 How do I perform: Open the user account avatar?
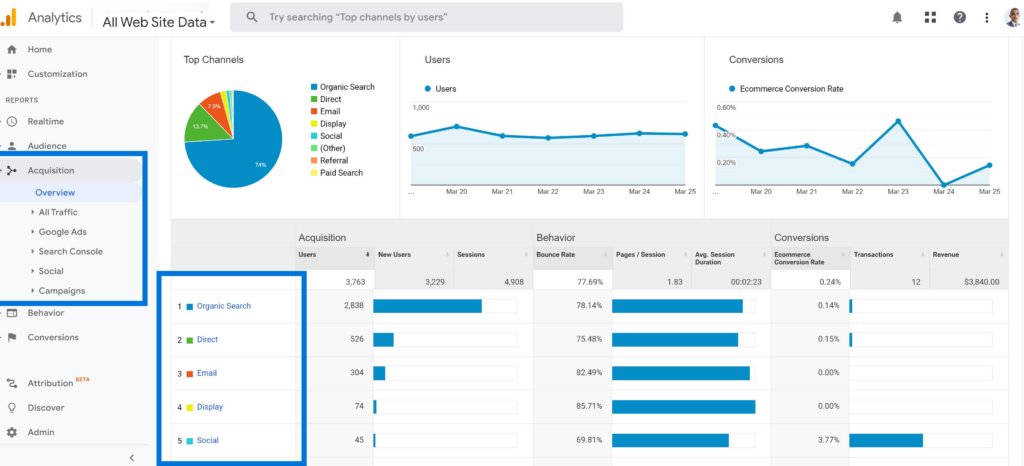(x=1014, y=18)
